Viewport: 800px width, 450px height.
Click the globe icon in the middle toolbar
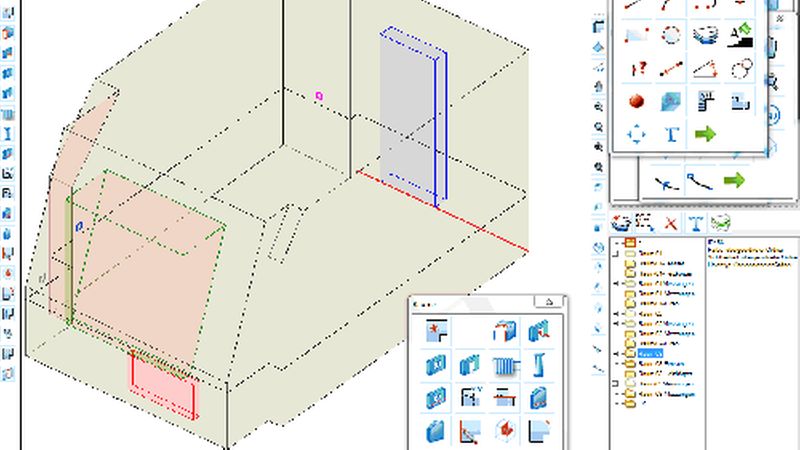pos(598,247)
